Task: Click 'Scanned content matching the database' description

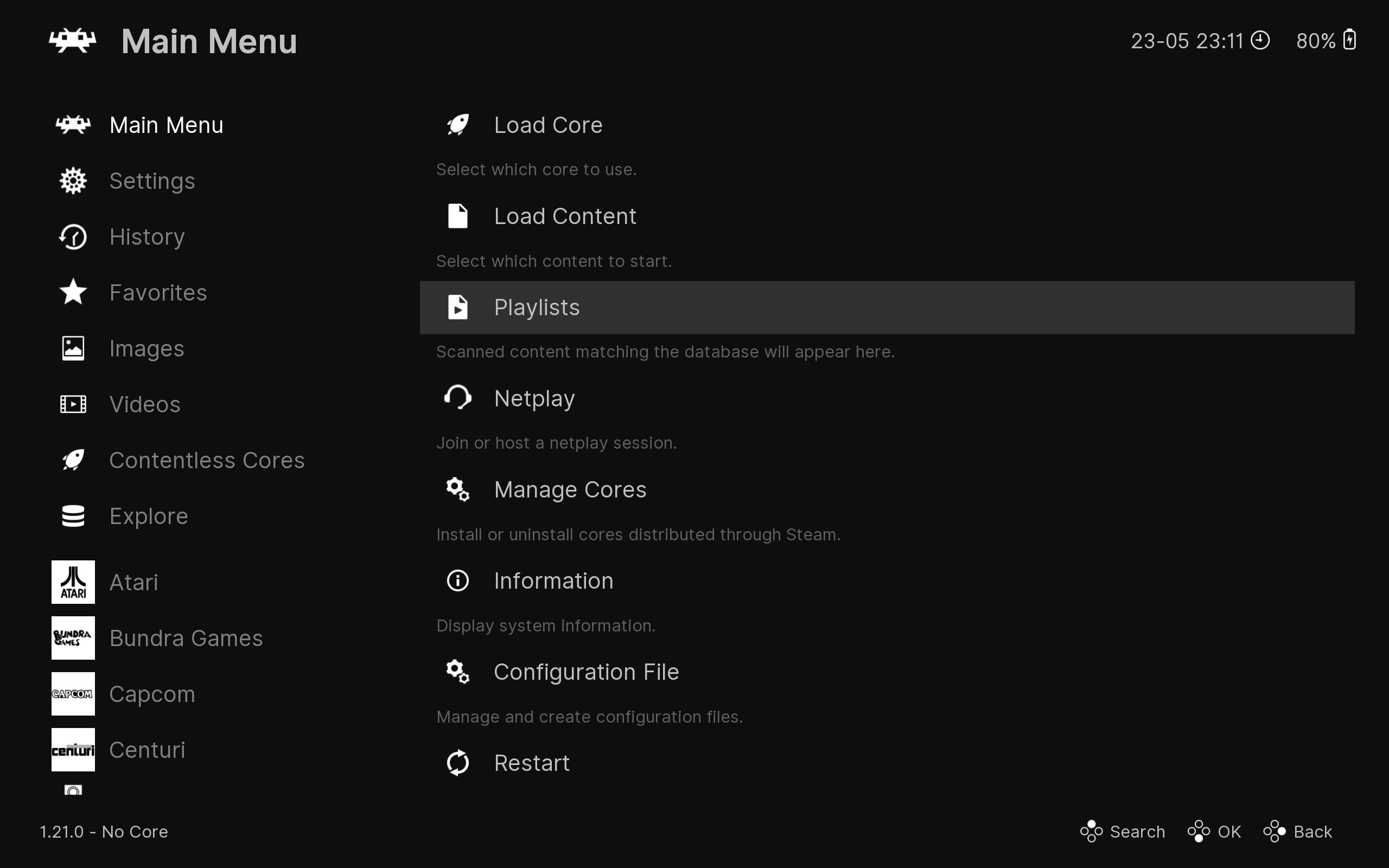Action: (x=665, y=352)
